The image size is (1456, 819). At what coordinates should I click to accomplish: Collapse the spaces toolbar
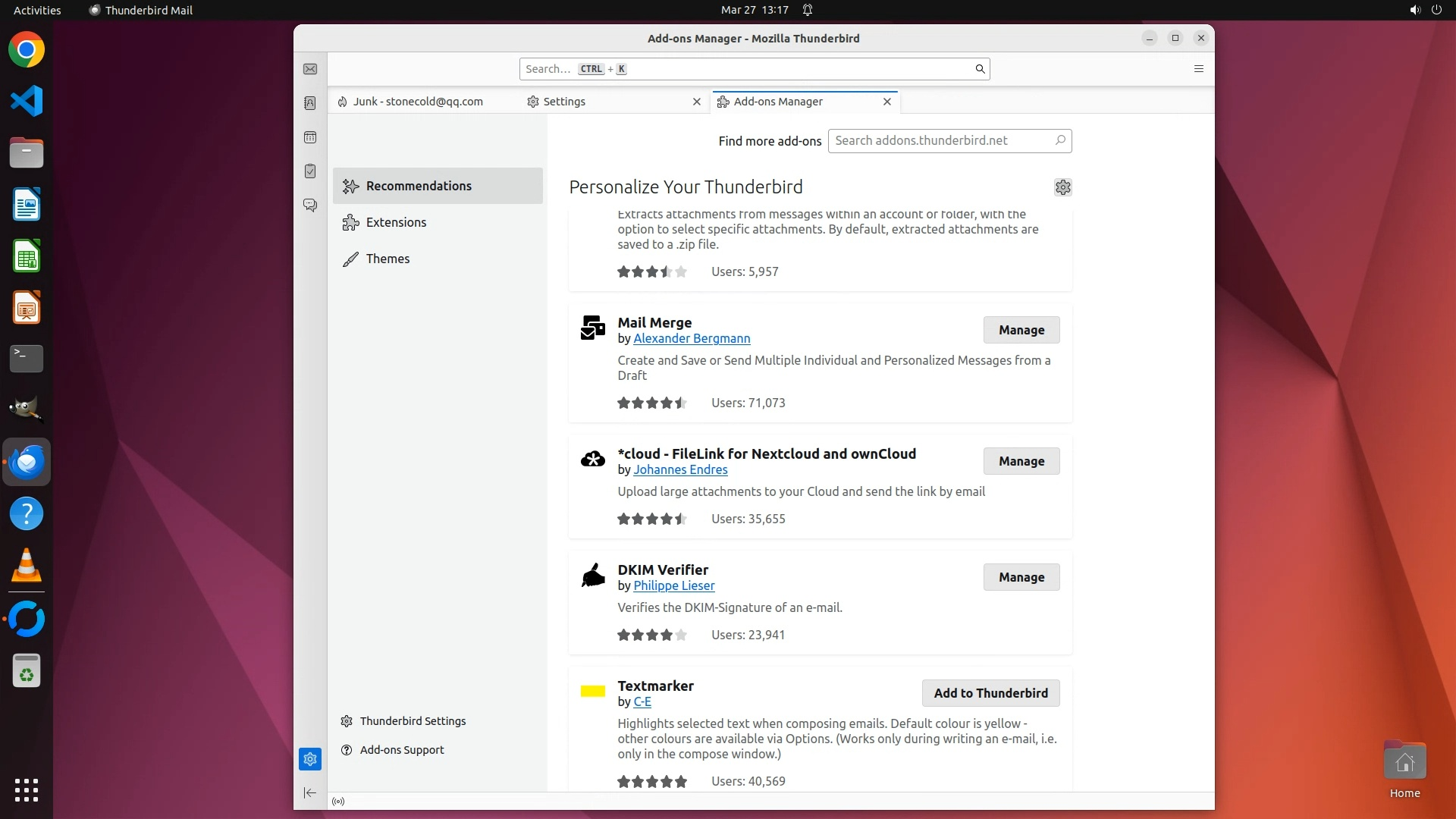(x=310, y=793)
